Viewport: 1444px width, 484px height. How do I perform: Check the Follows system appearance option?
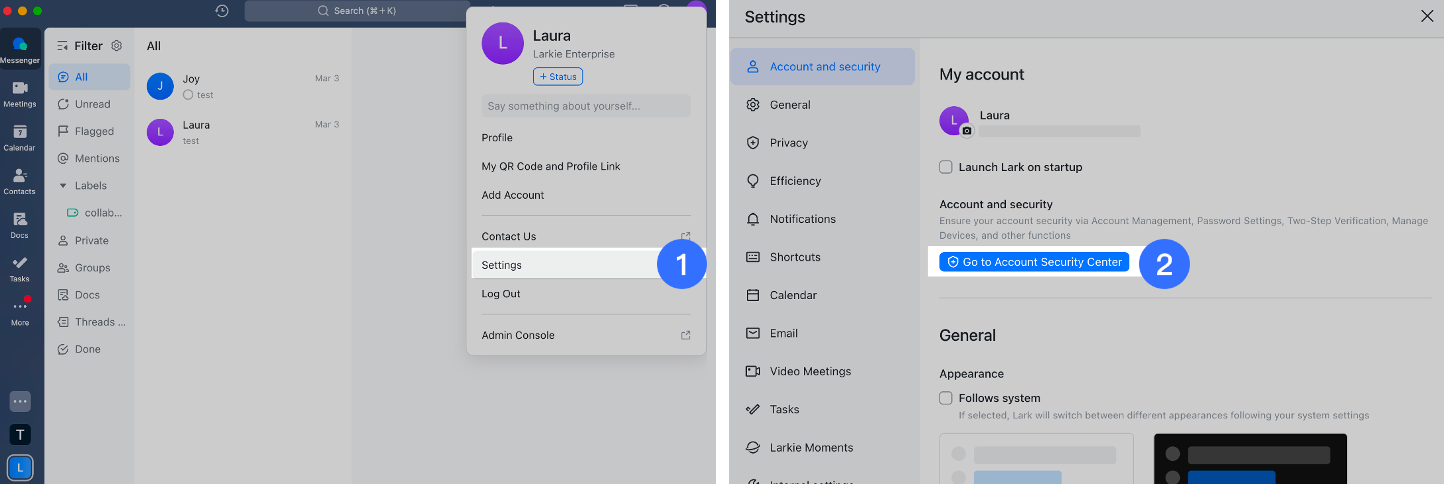(x=946, y=398)
